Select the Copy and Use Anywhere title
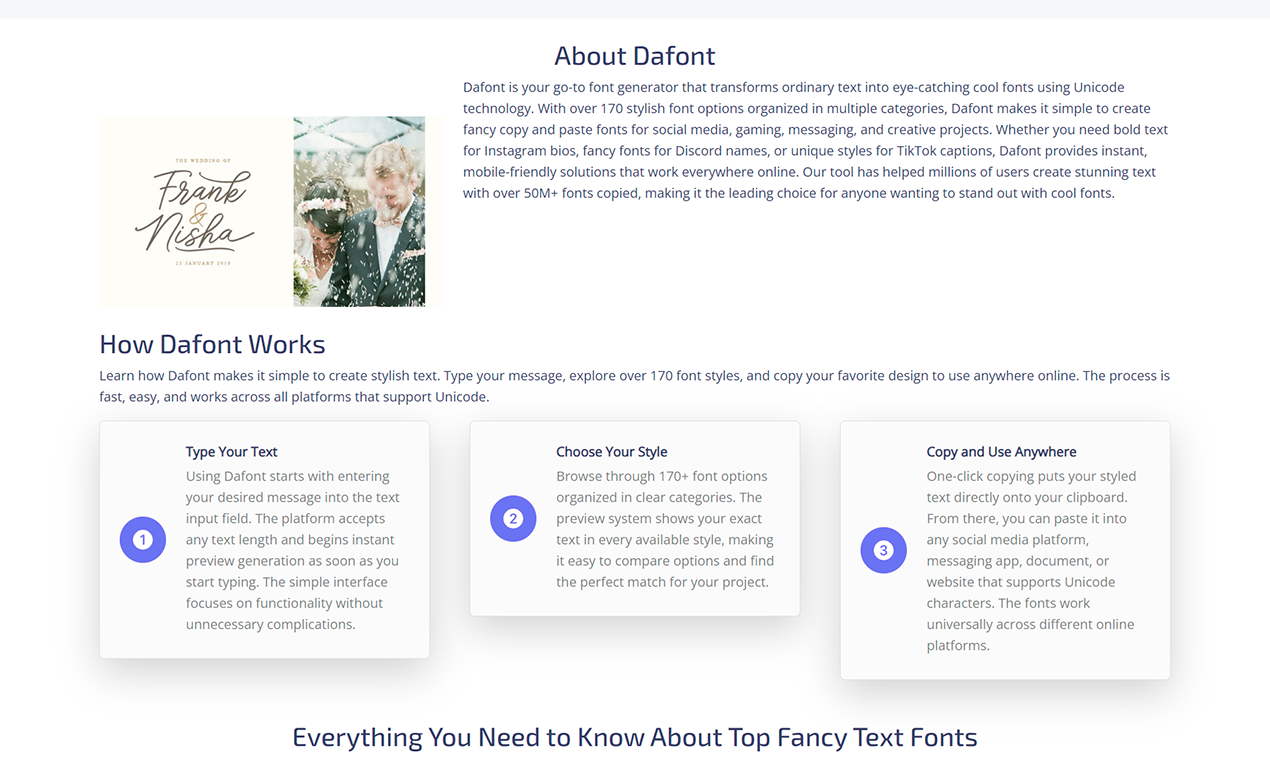This screenshot has width=1270, height=760. tap(1002, 452)
